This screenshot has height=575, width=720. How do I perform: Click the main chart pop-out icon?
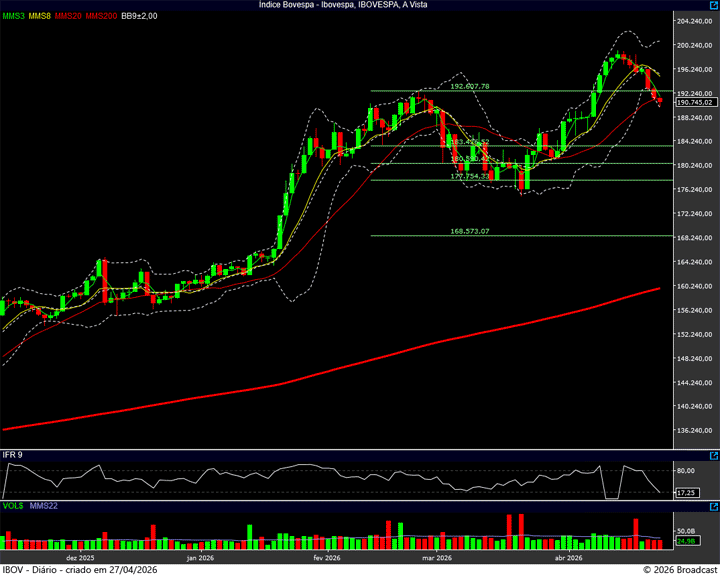point(712,6)
